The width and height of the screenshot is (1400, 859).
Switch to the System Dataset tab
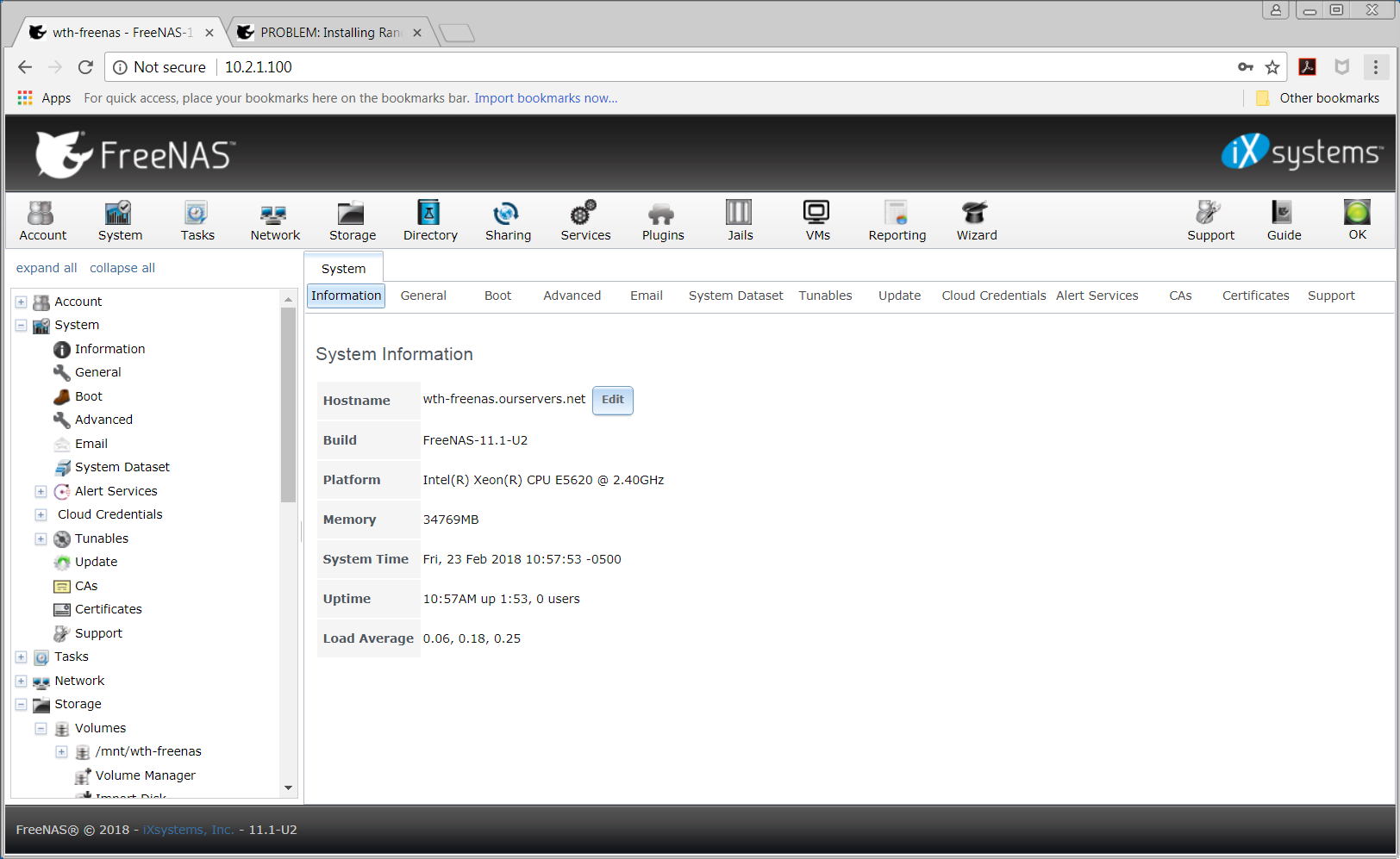[735, 296]
